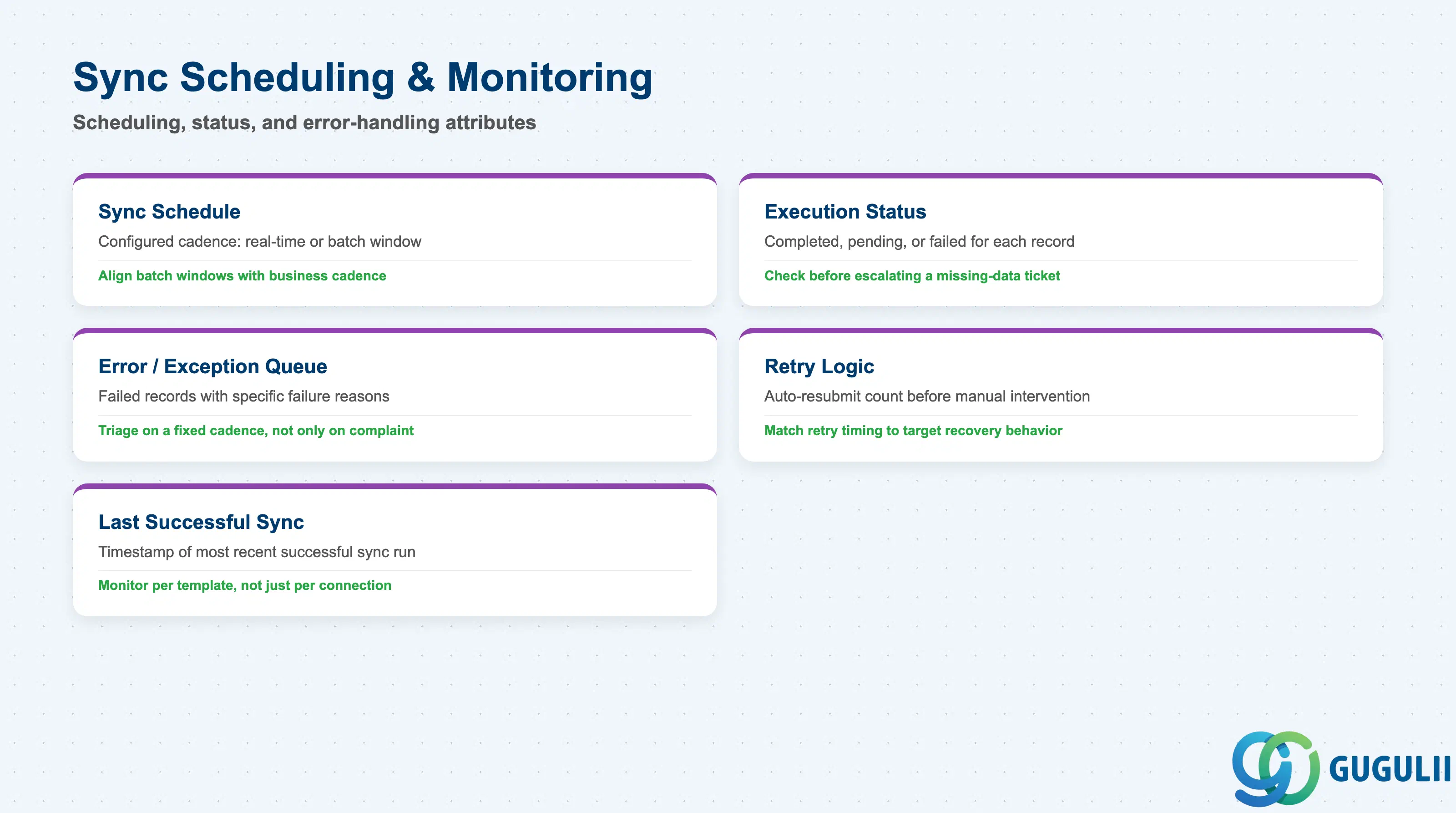Click 'Auto-resubmit count before manual intervention' text
1456x813 pixels.
[927, 396]
